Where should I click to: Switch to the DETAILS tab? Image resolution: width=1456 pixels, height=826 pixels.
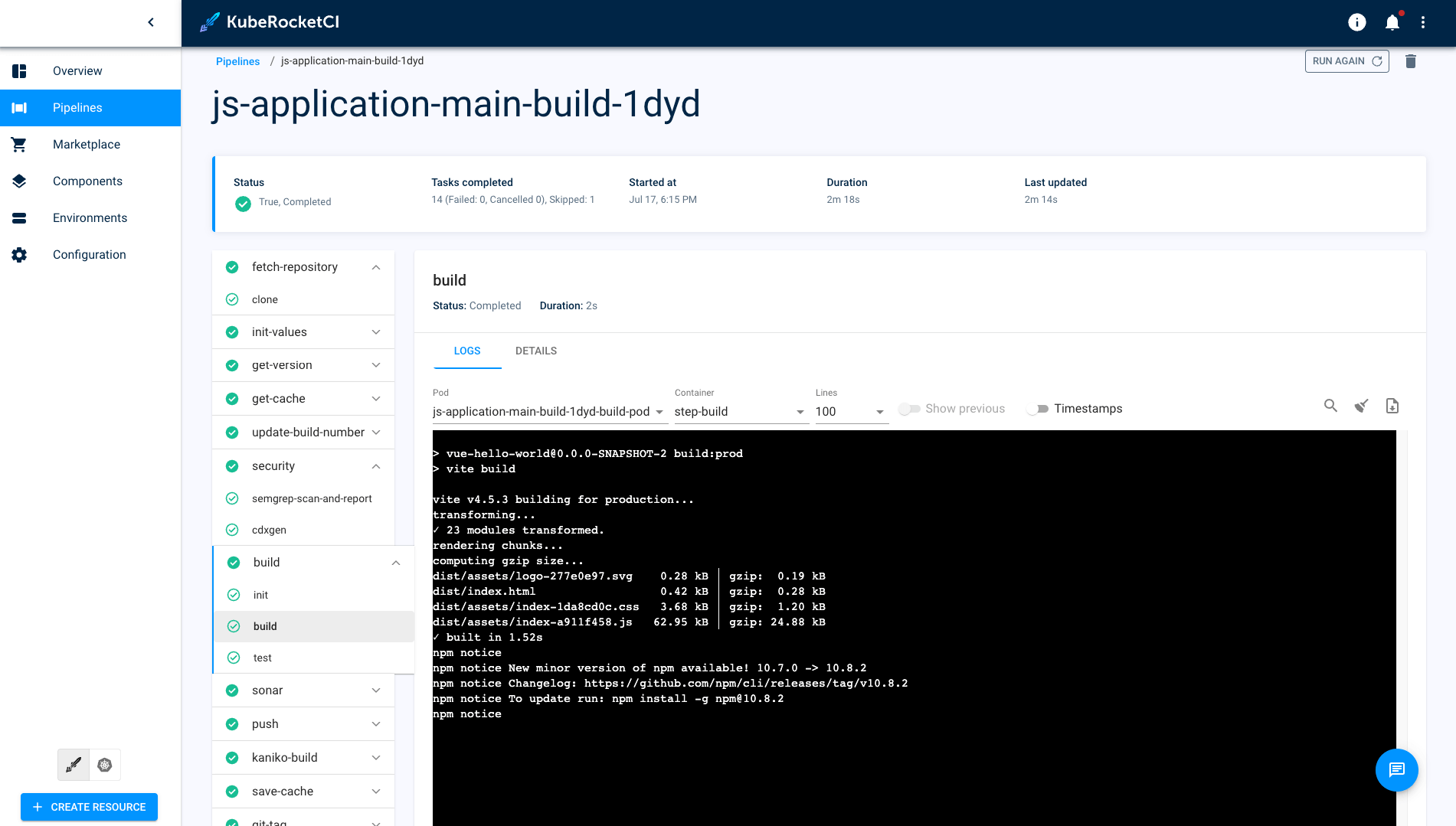pos(535,351)
